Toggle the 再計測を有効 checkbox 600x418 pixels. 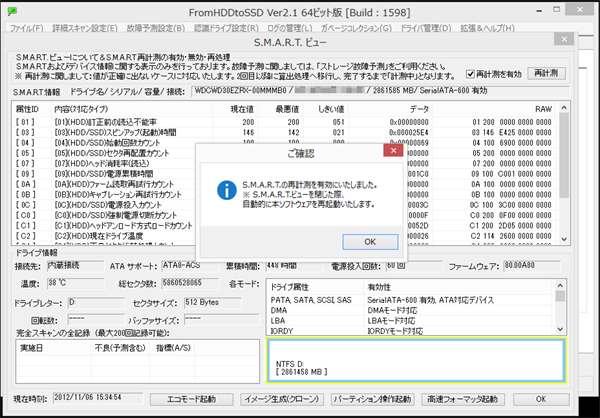click(470, 74)
